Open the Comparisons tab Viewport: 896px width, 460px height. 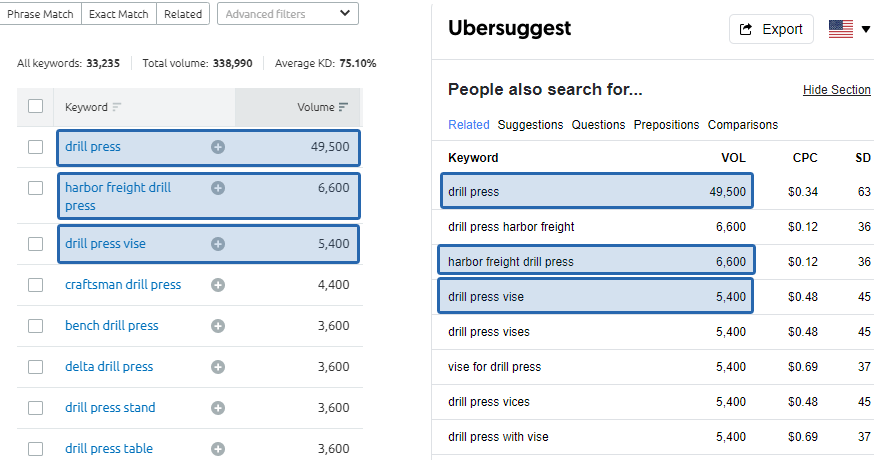(x=743, y=125)
